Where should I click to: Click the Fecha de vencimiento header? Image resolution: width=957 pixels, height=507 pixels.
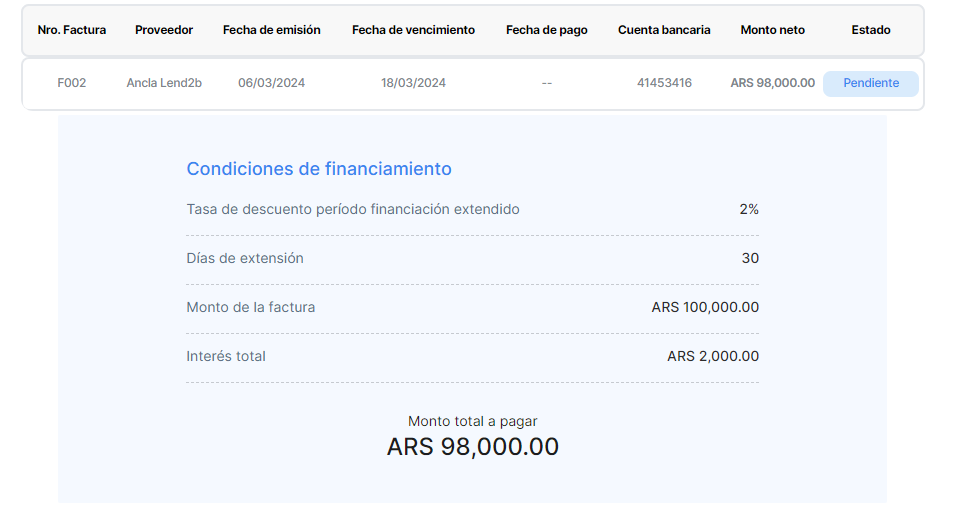click(413, 30)
